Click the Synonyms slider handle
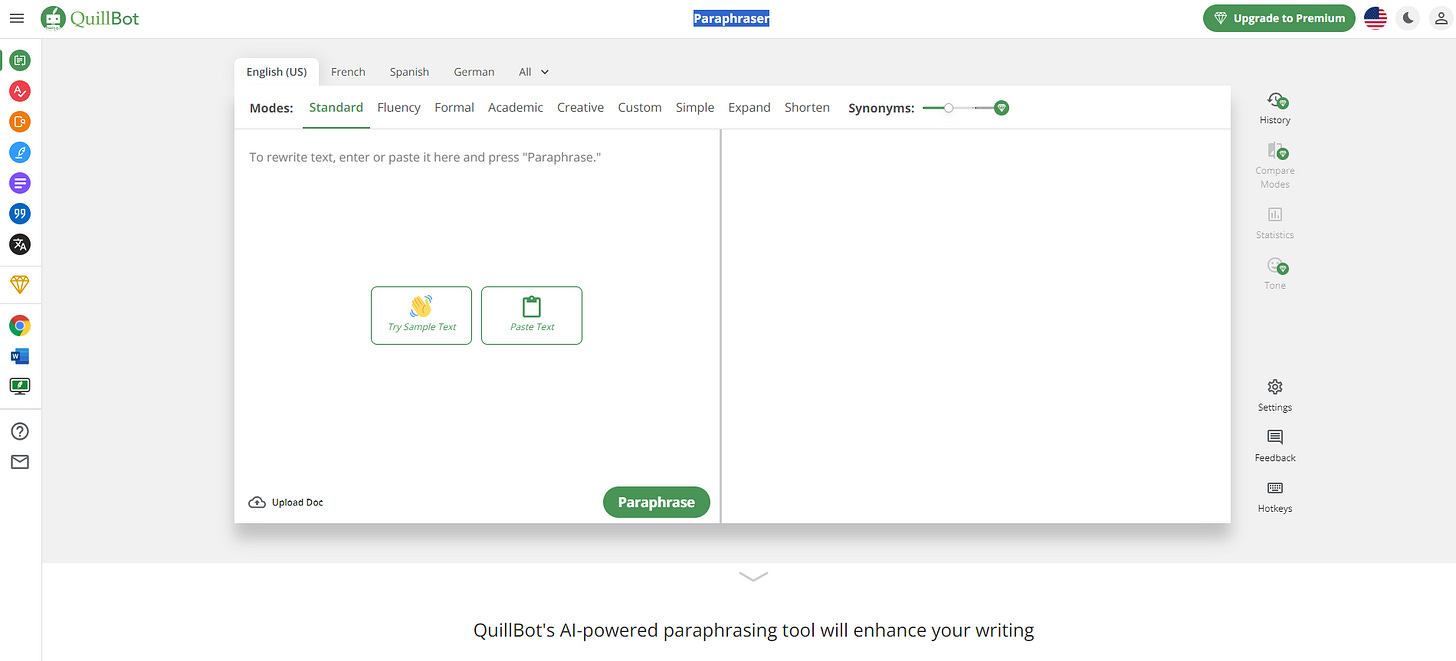1456x661 pixels. tap(948, 108)
